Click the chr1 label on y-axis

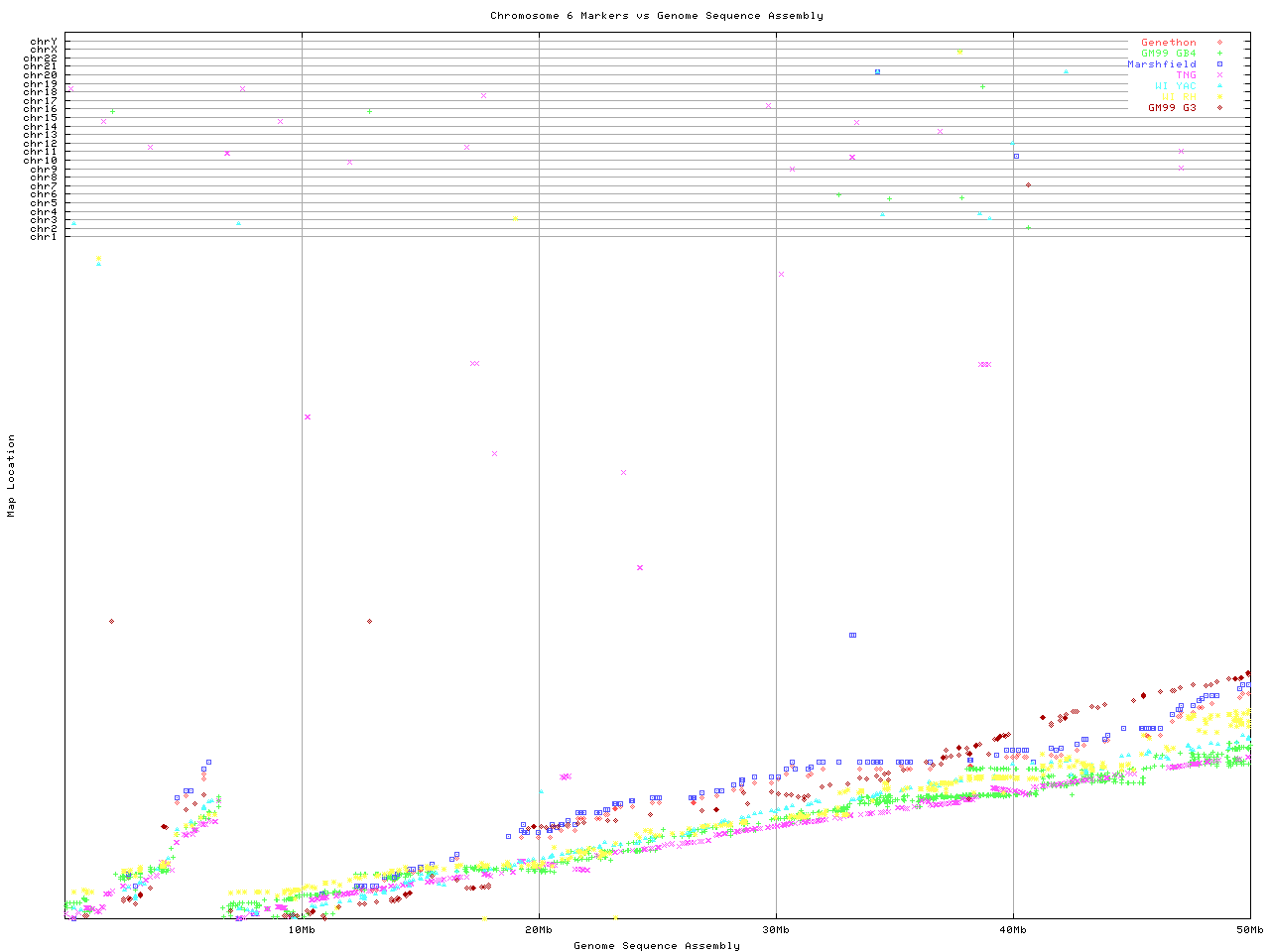[x=44, y=237]
